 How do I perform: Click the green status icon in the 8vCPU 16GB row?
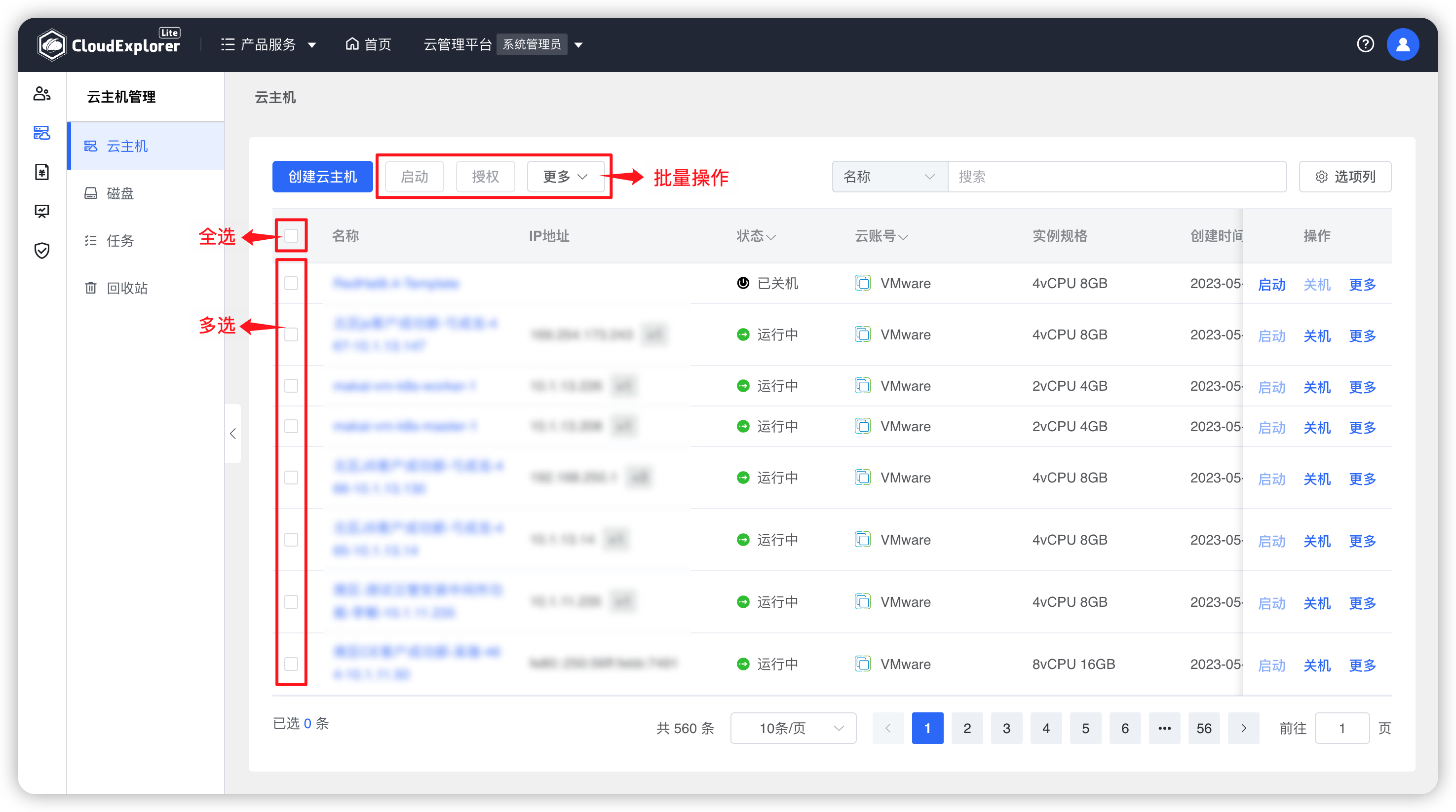tap(743, 664)
